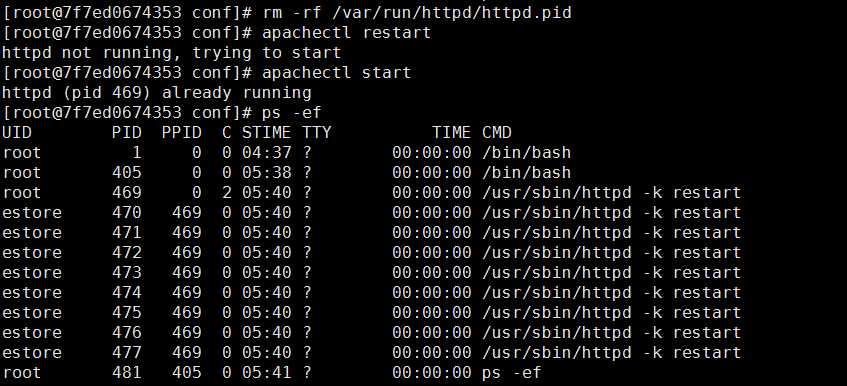Click PID 477 in the process list
The image size is (847, 386).
point(127,353)
